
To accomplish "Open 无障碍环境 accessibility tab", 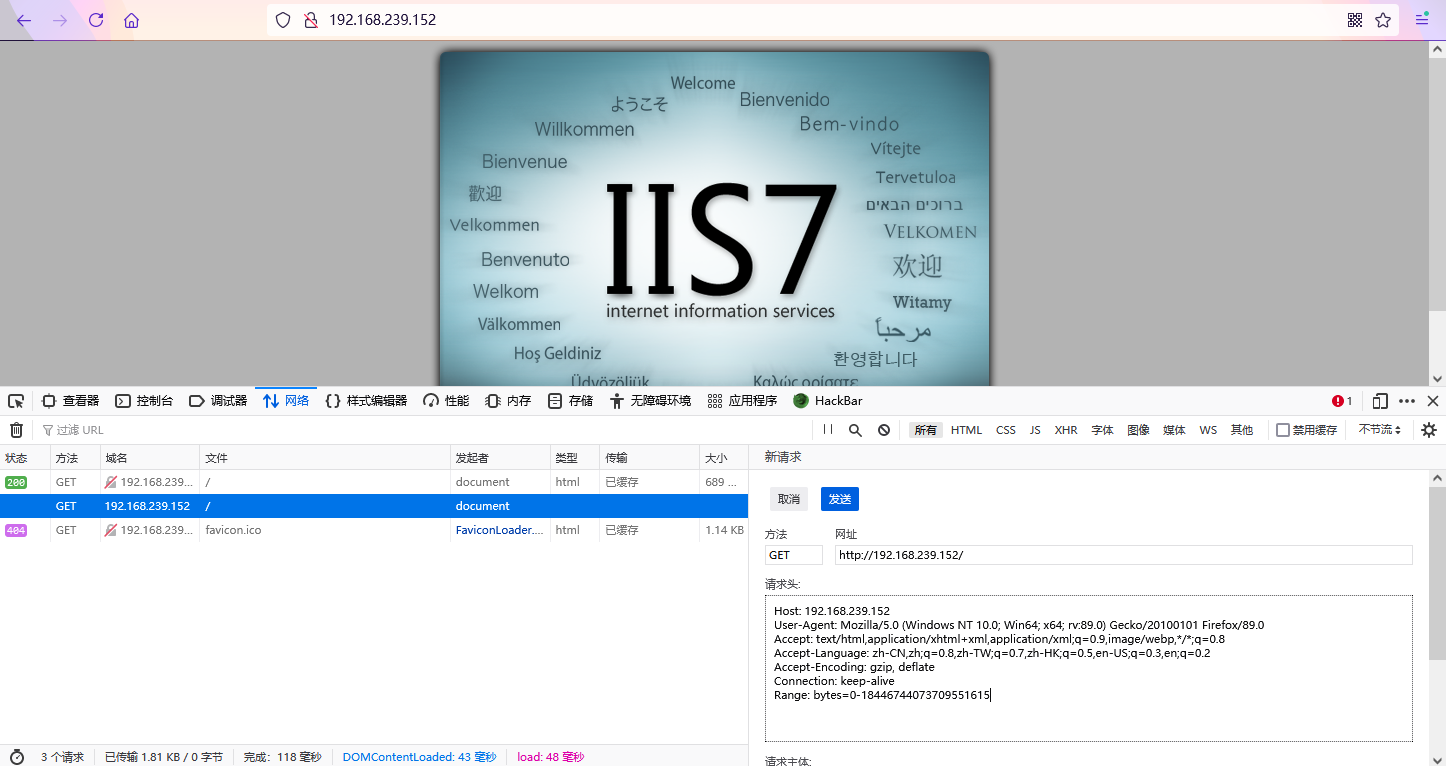I will tap(650, 401).
